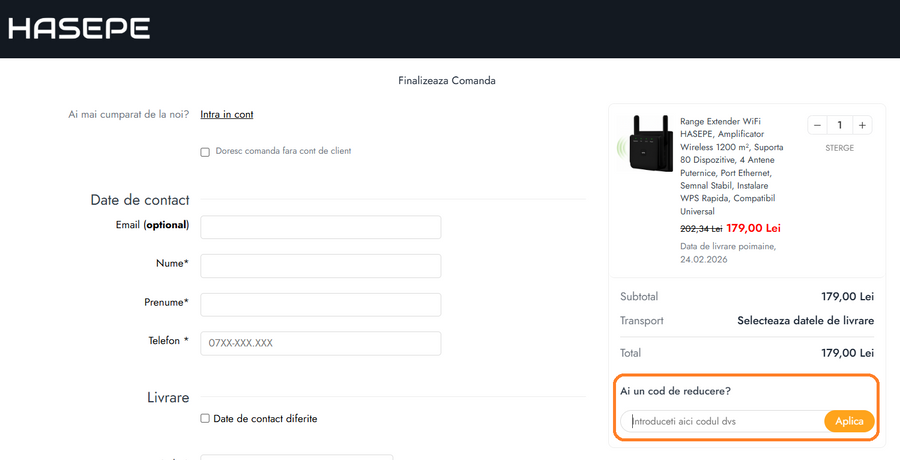900x460 pixels.
Task: Focus the Email (optional) input field
Action: [x=320, y=227]
